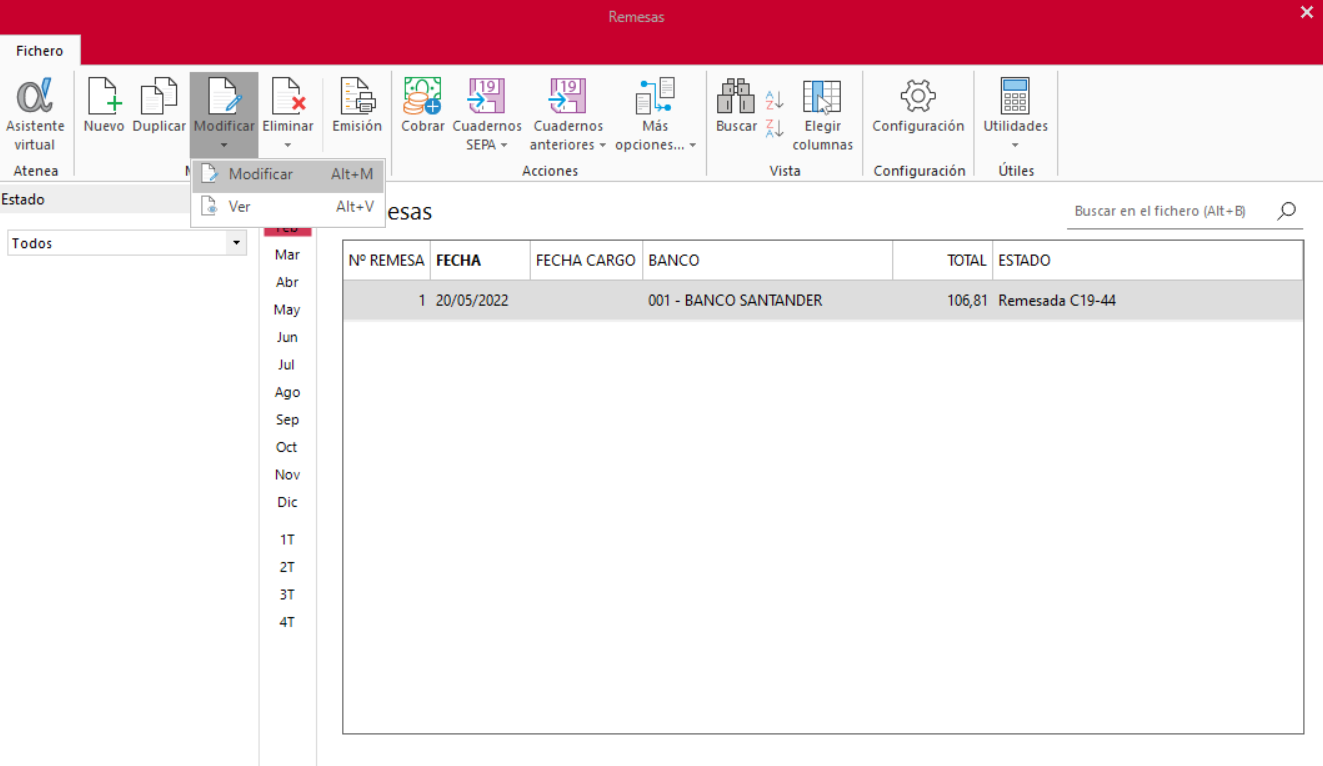Click the Nuevo document icon
Screen dimensions: 1323x766
103,97
